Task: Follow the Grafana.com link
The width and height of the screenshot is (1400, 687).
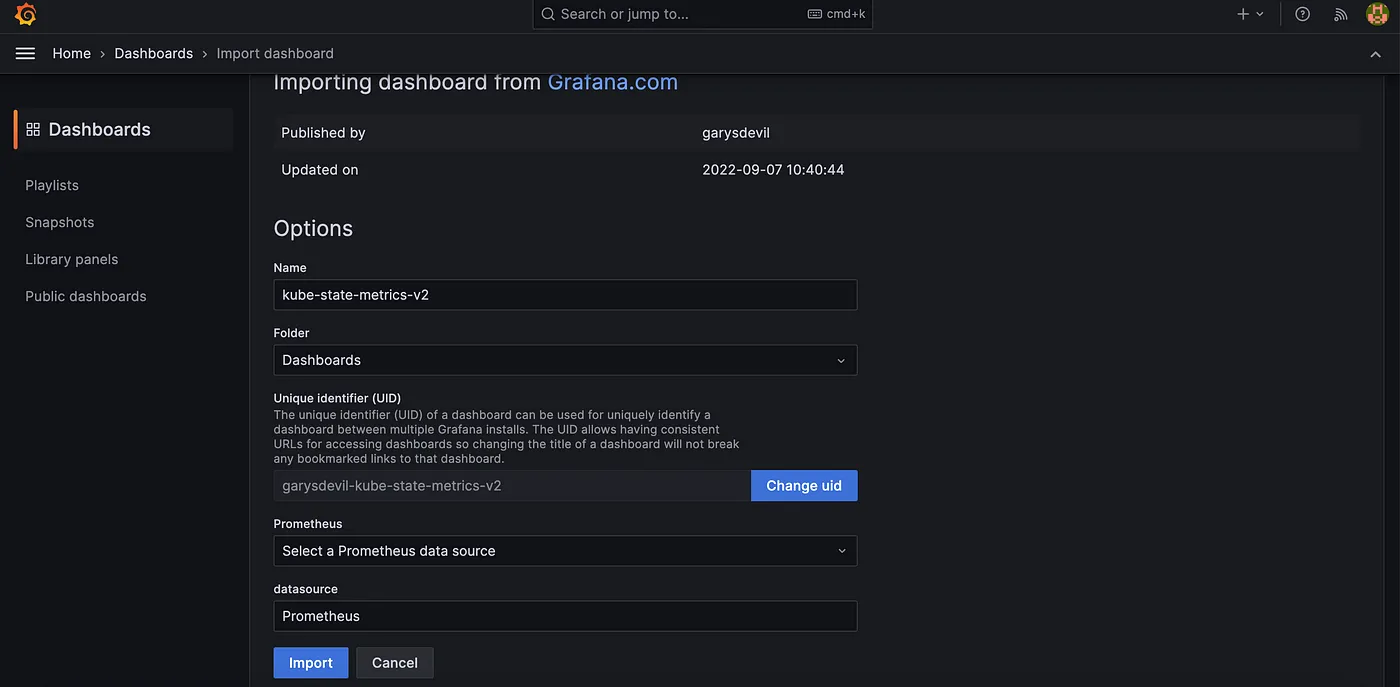Action: [613, 82]
